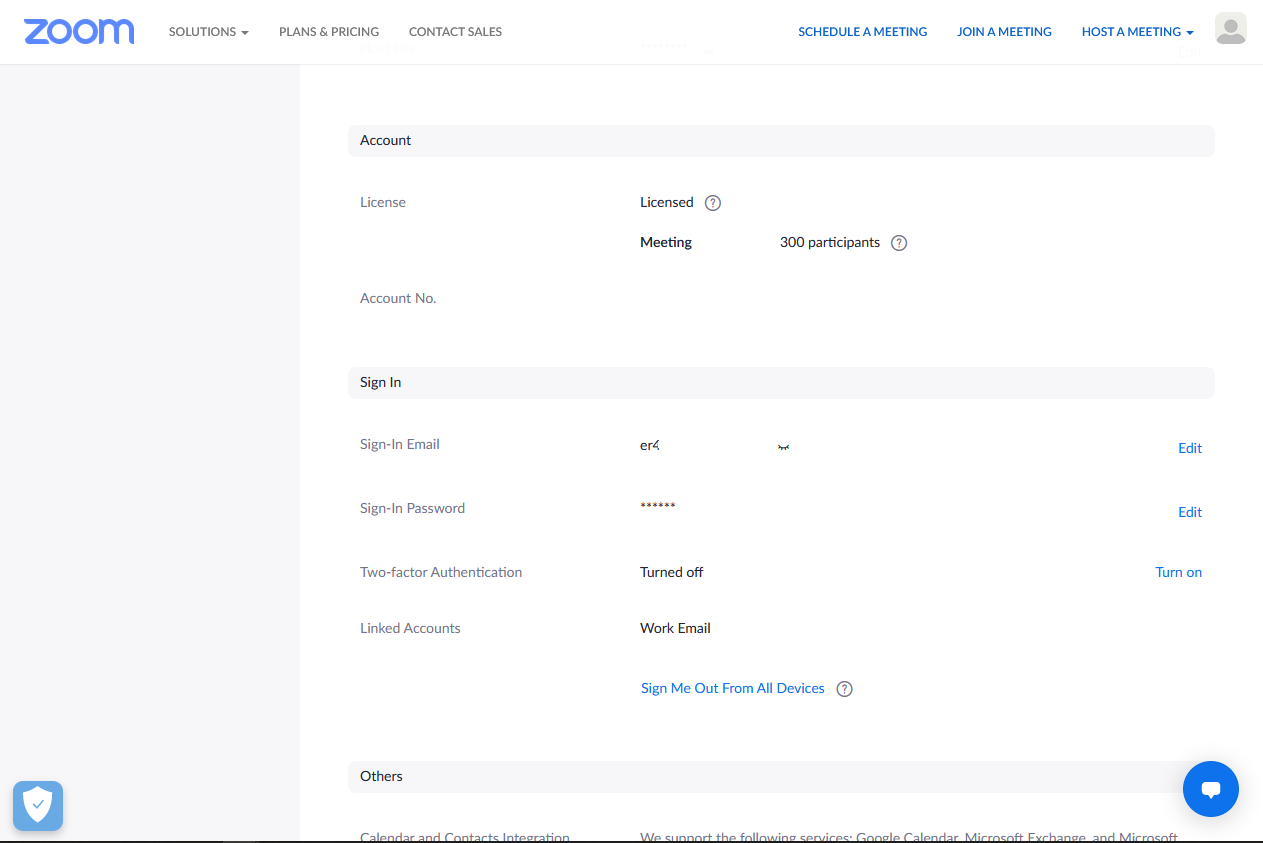Image resolution: width=1263 pixels, height=843 pixels.
Task: Click the masked password asterisks
Action: point(658,506)
